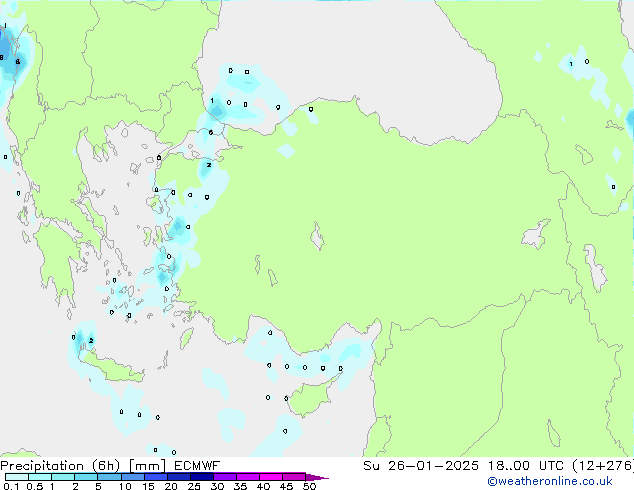Click the legend value label '0.1'

coord(11,486)
